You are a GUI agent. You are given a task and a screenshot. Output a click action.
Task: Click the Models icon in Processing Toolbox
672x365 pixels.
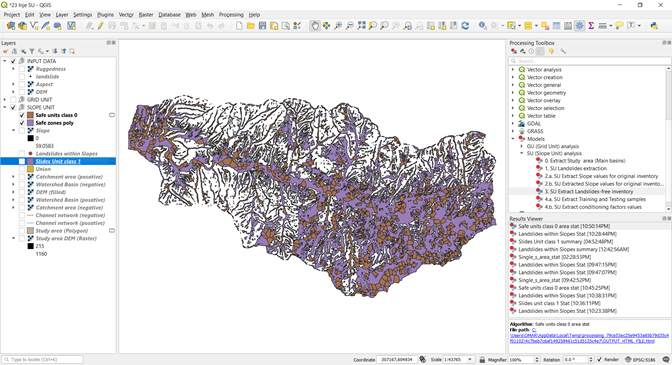514,51
